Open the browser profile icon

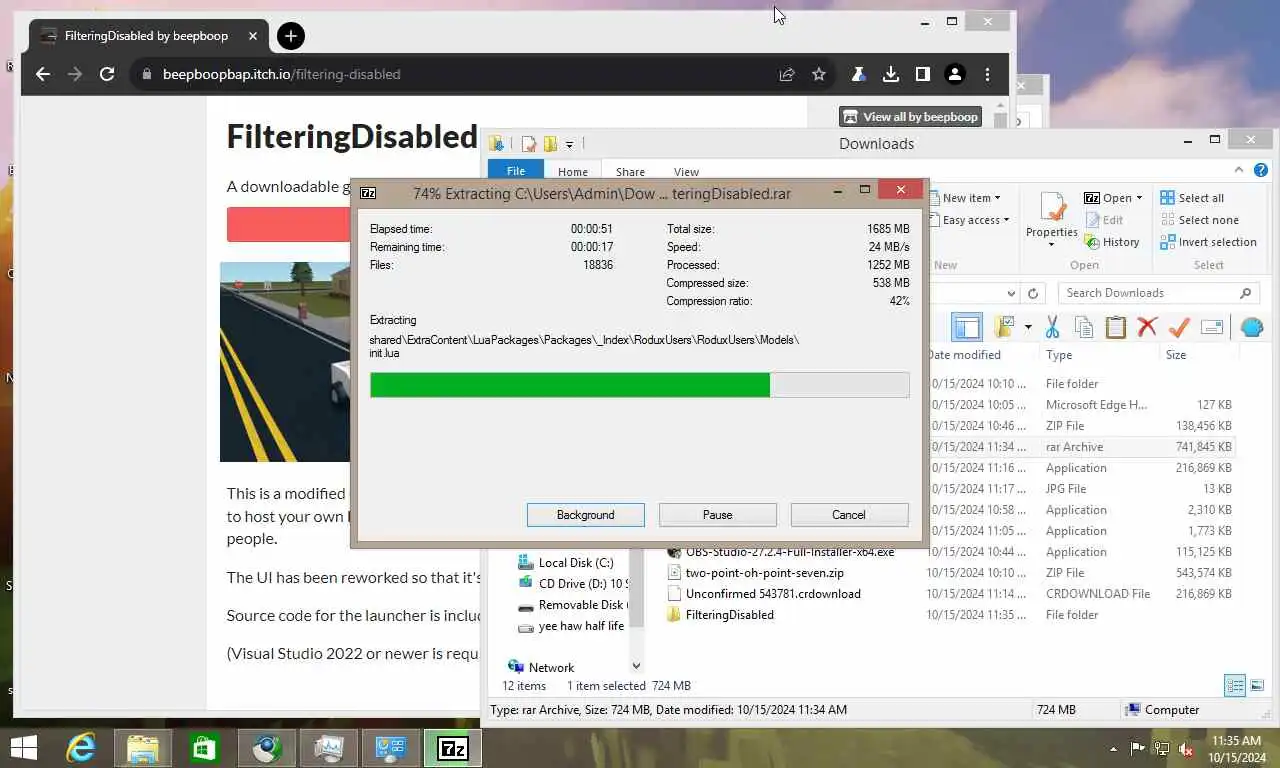(954, 74)
